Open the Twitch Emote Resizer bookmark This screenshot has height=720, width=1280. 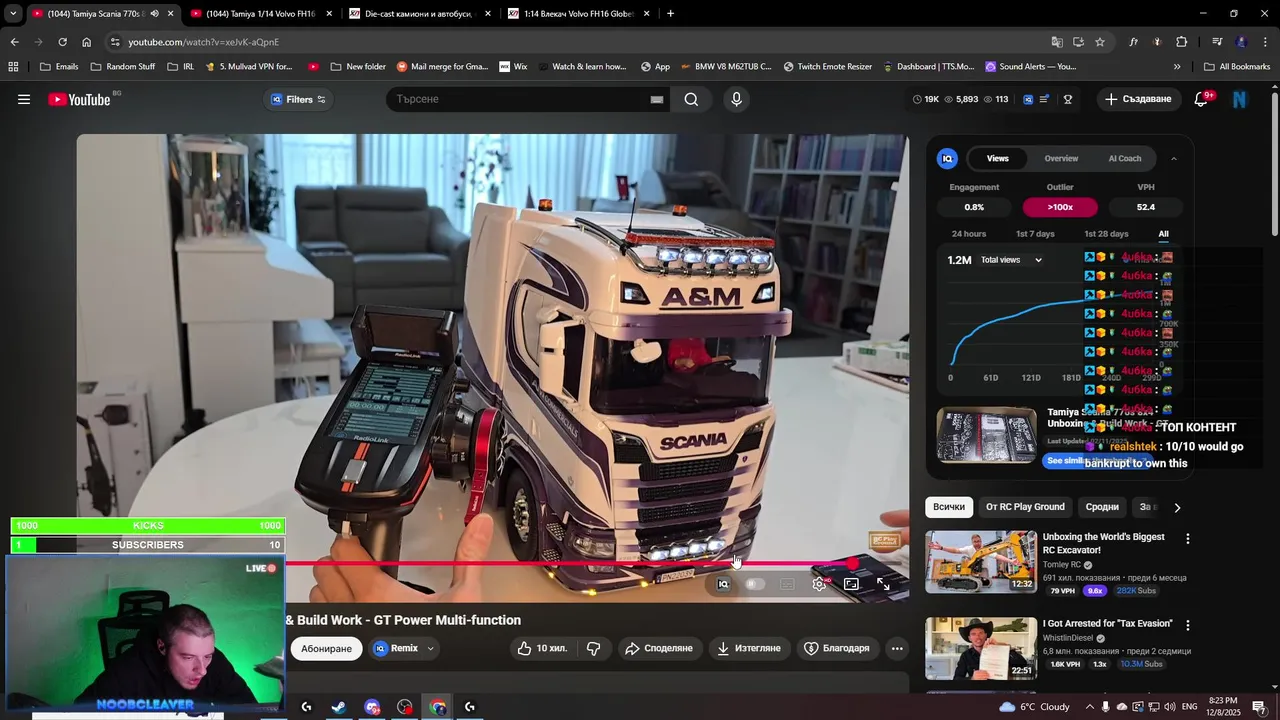click(x=827, y=67)
